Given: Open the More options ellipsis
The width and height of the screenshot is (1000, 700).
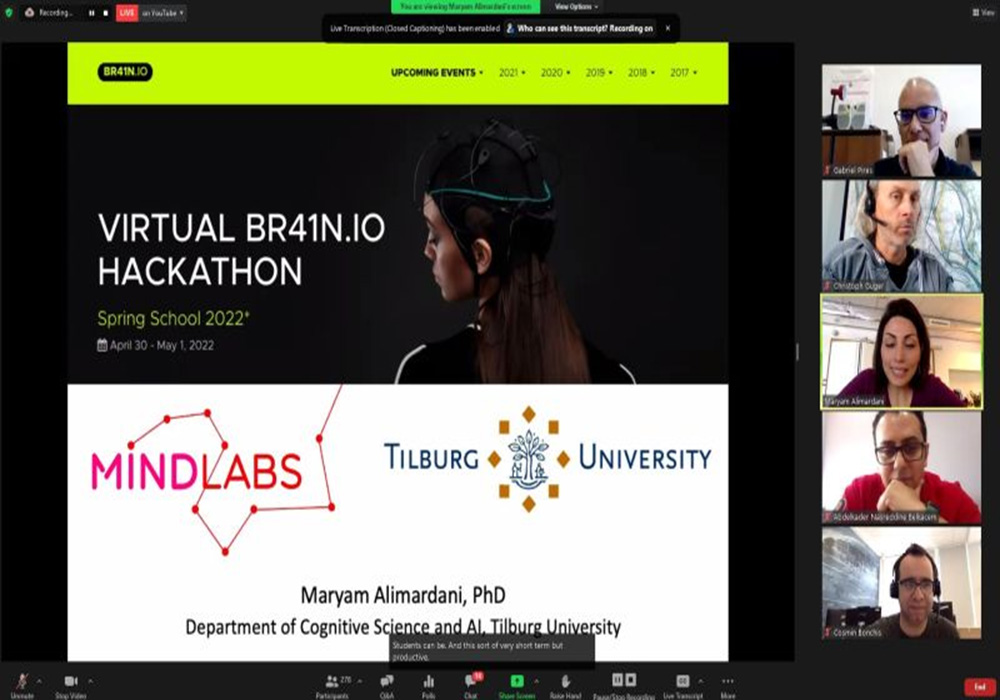Looking at the screenshot, I should pos(728,681).
